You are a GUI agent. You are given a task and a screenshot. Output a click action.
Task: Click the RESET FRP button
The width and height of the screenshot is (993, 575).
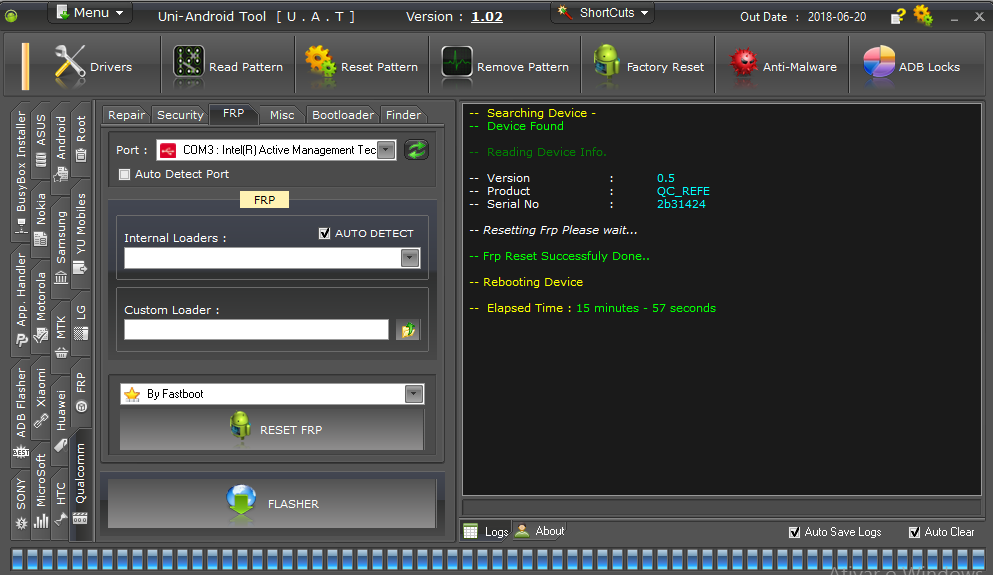click(272, 429)
